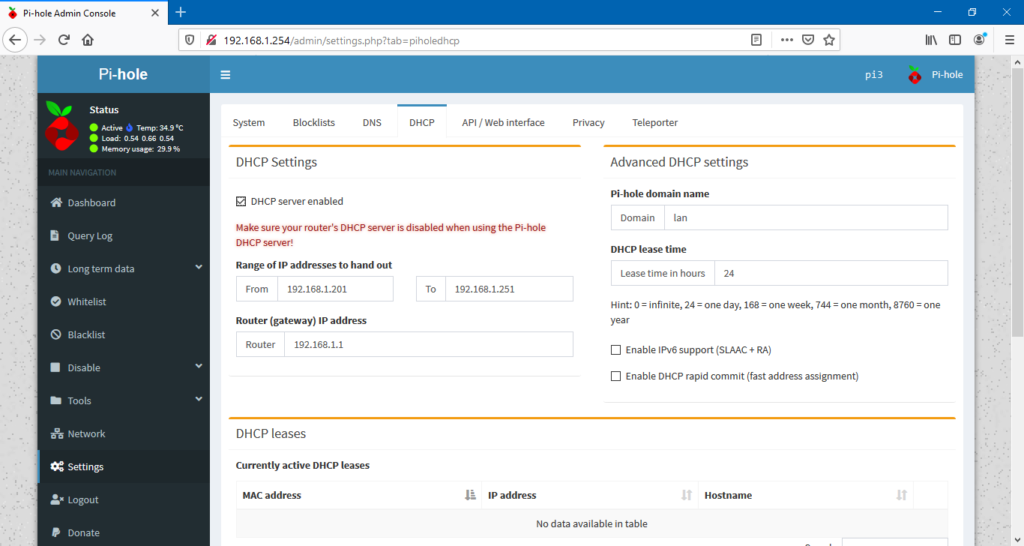
Task: Bookmark this page with star icon
Action: [829, 40]
